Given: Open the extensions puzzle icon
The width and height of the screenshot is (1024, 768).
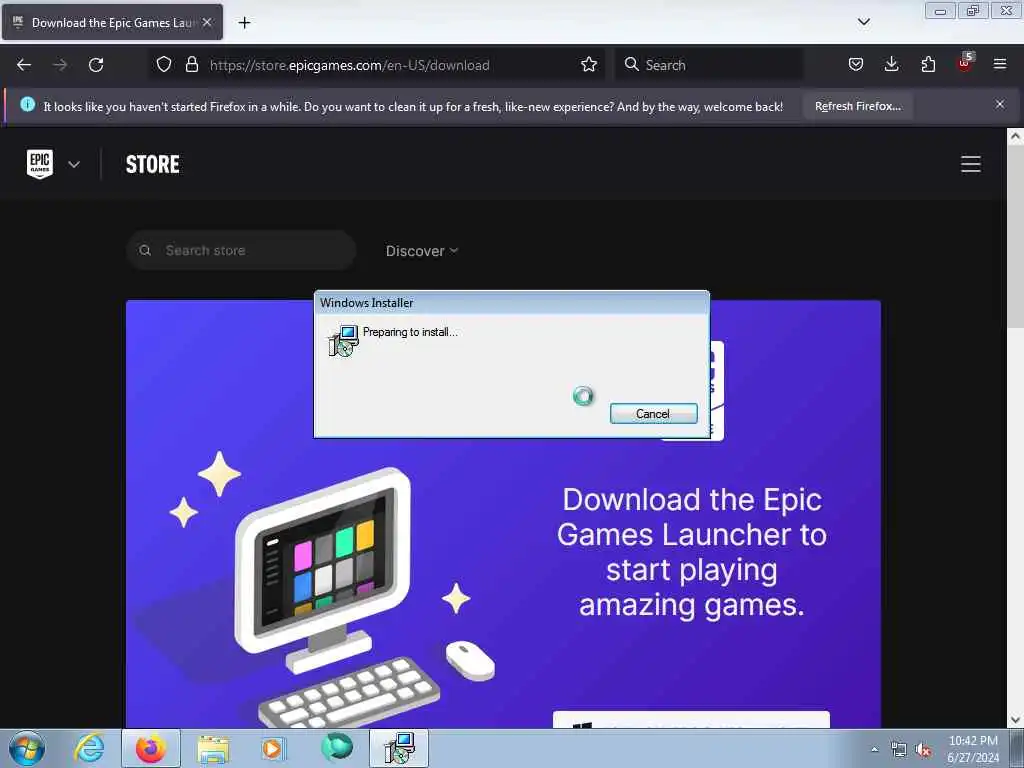Looking at the screenshot, I should click(x=928, y=65).
